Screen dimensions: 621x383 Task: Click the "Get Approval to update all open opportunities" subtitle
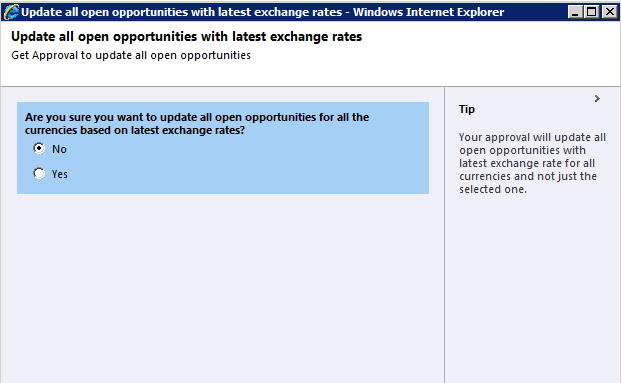(131, 55)
